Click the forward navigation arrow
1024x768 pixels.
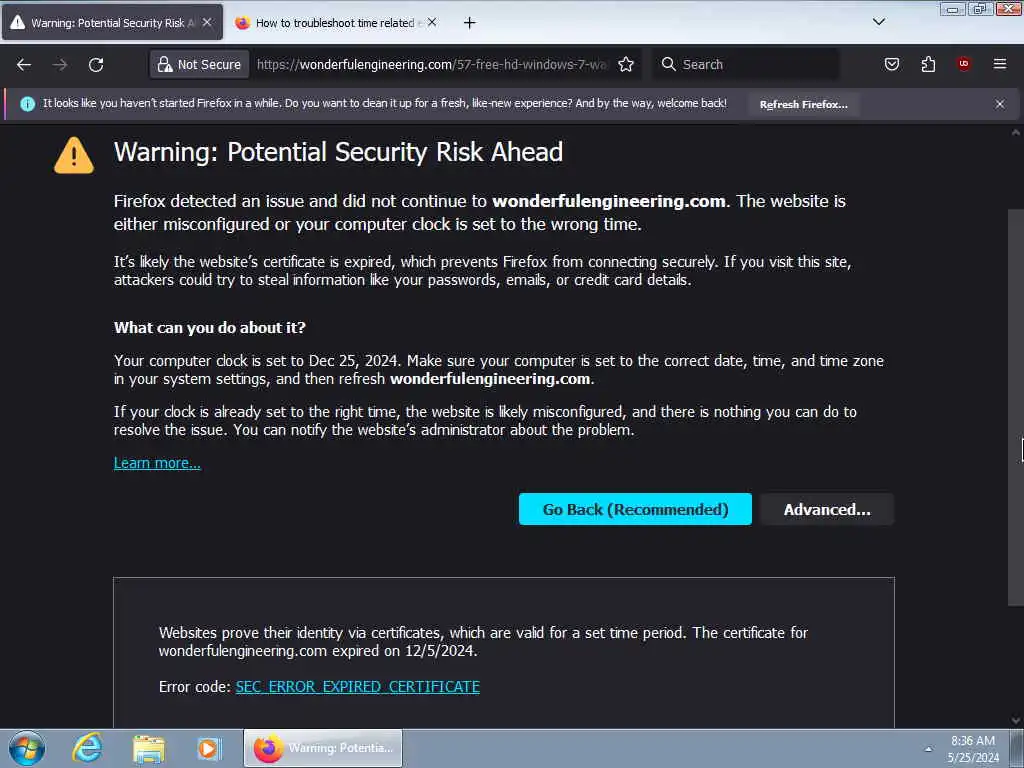click(x=60, y=65)
